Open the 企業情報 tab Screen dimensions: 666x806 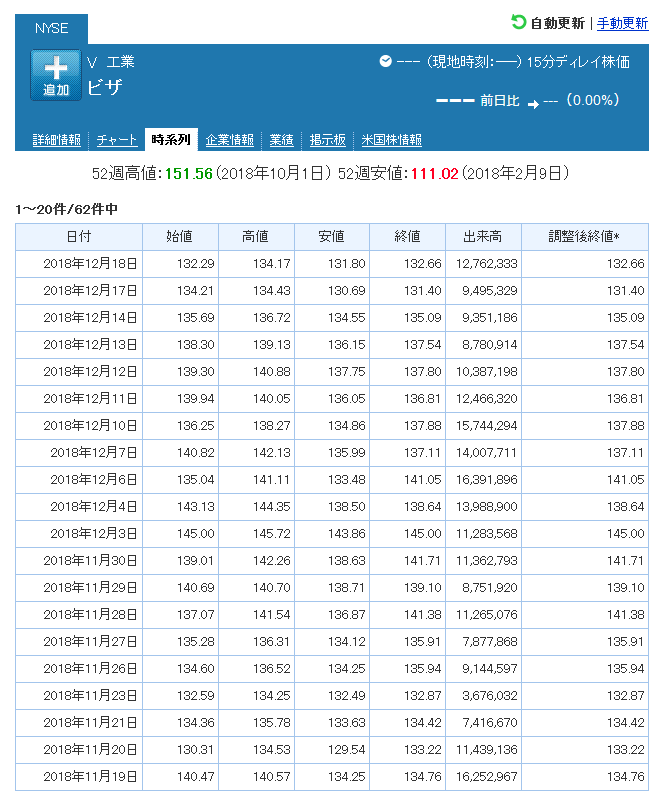coord(230,140)
